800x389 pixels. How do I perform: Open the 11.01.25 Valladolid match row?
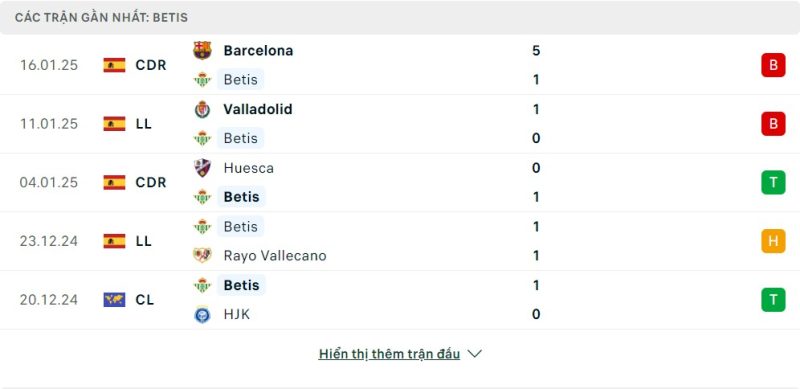400,124
